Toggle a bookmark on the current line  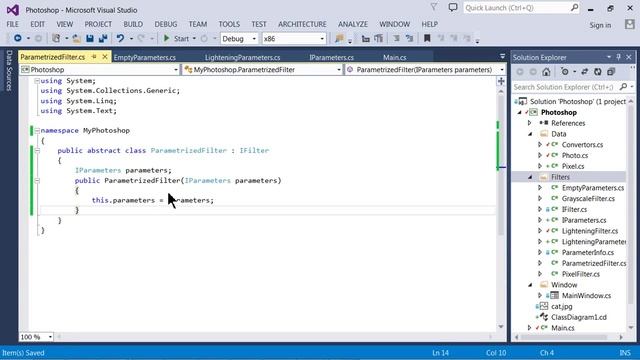(427, 38)
